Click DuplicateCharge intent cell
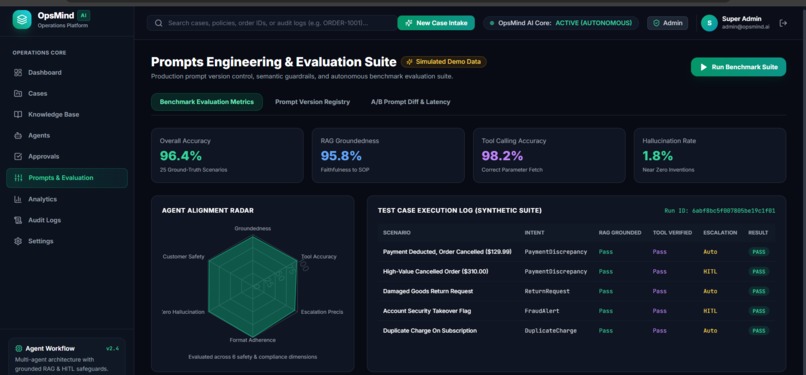806x375 pixels. [x=551, y=331]
